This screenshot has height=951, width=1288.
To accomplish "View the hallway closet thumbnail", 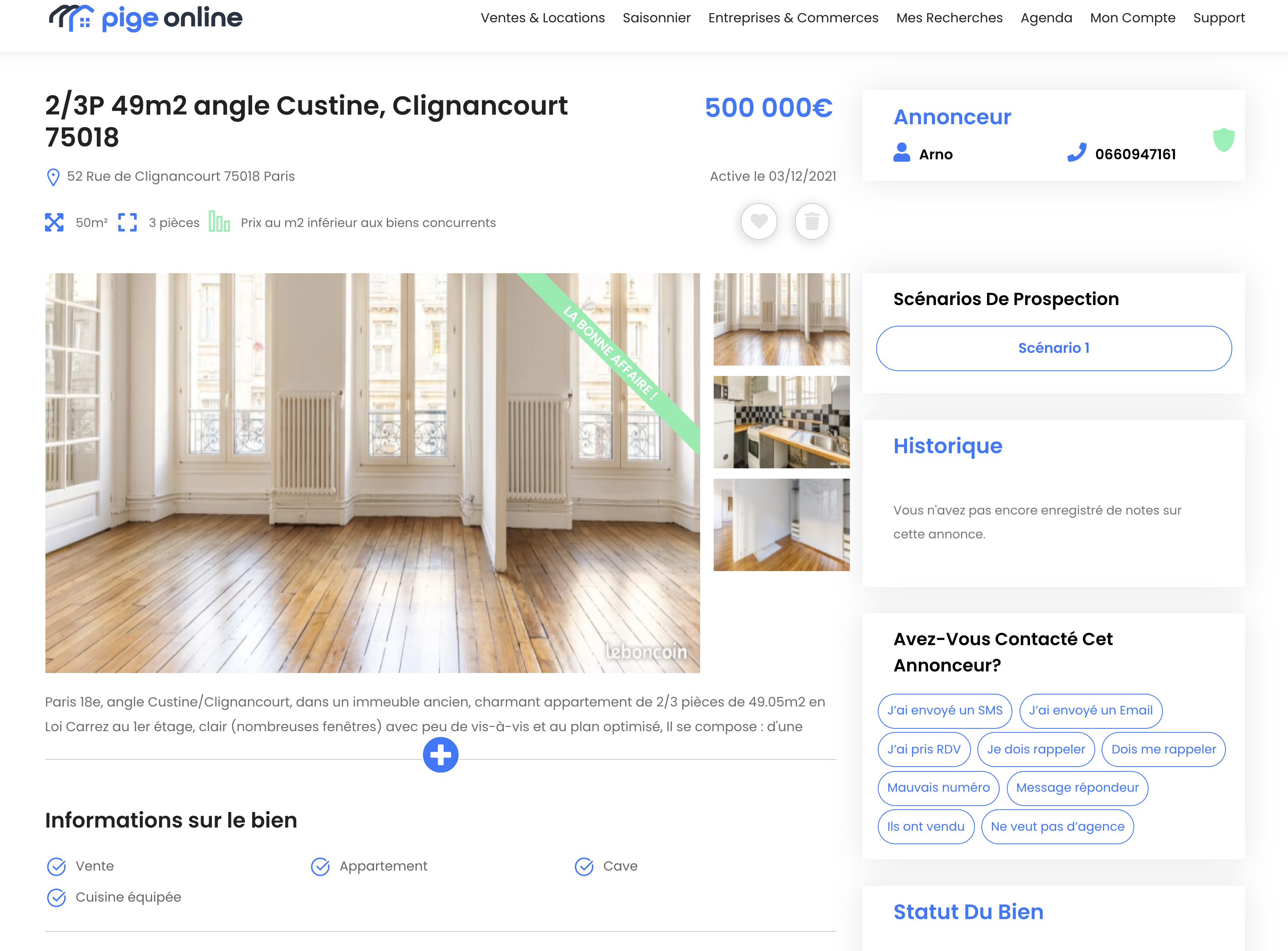I will point(781,524).
